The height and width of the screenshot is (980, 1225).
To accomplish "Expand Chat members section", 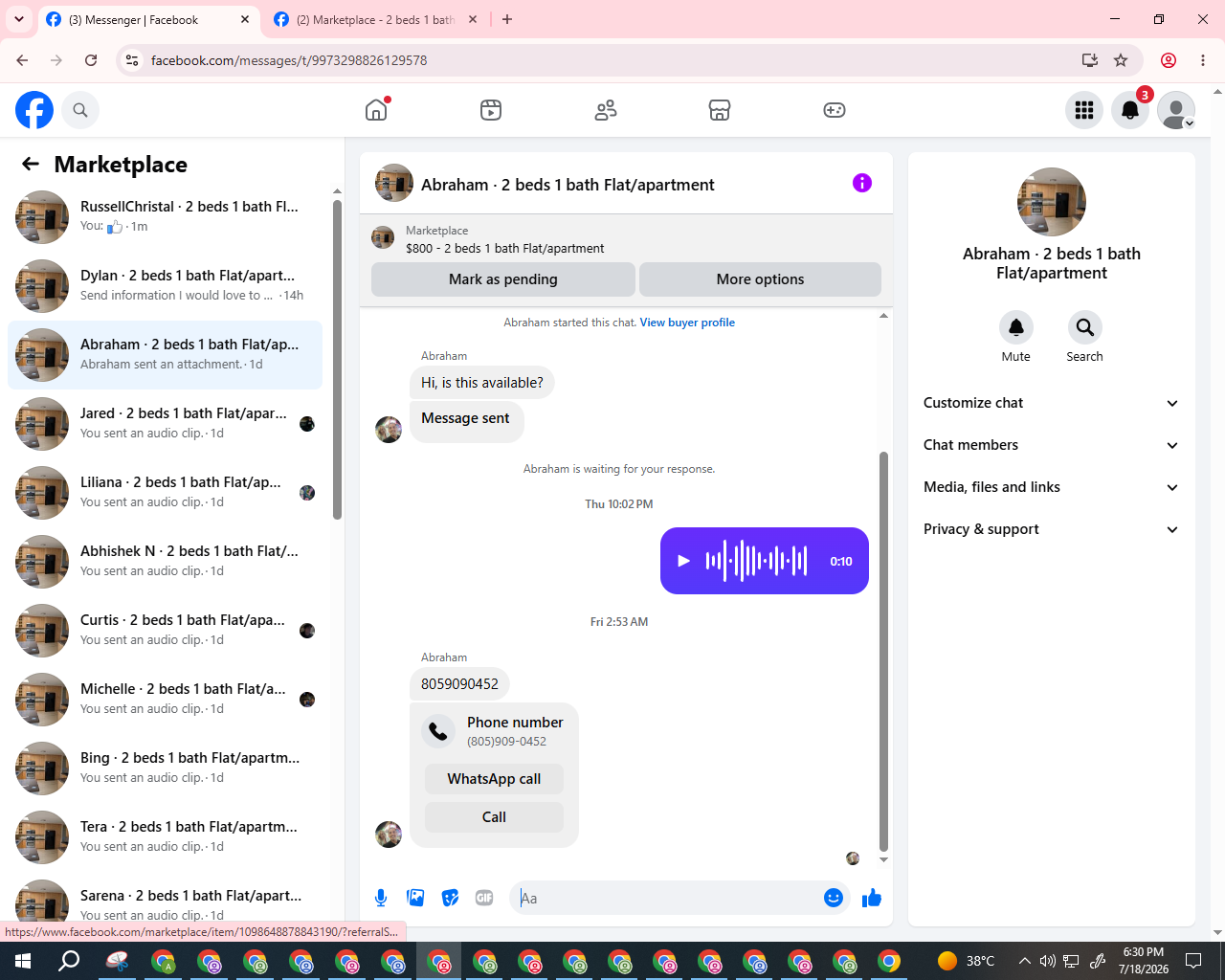I will 1052,445.
